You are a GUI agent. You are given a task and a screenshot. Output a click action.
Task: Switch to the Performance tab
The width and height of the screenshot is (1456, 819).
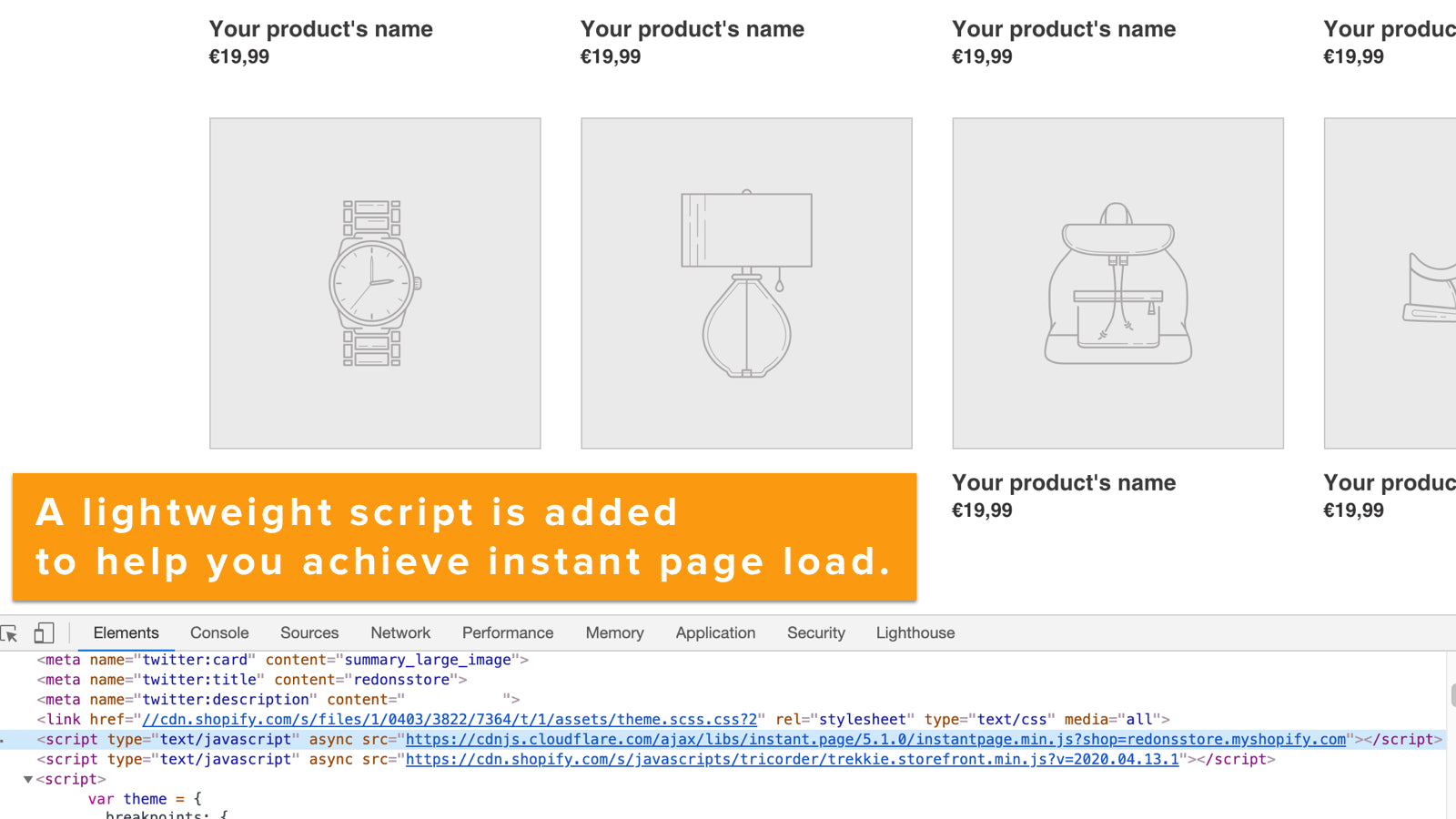(508, 633)
